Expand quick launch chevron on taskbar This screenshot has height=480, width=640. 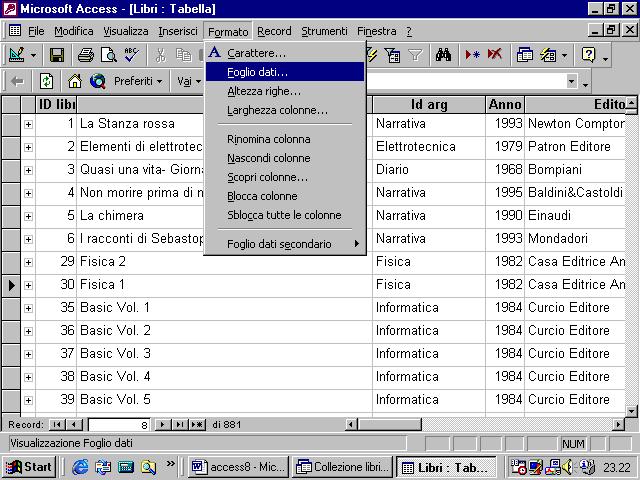pos(171,463)
